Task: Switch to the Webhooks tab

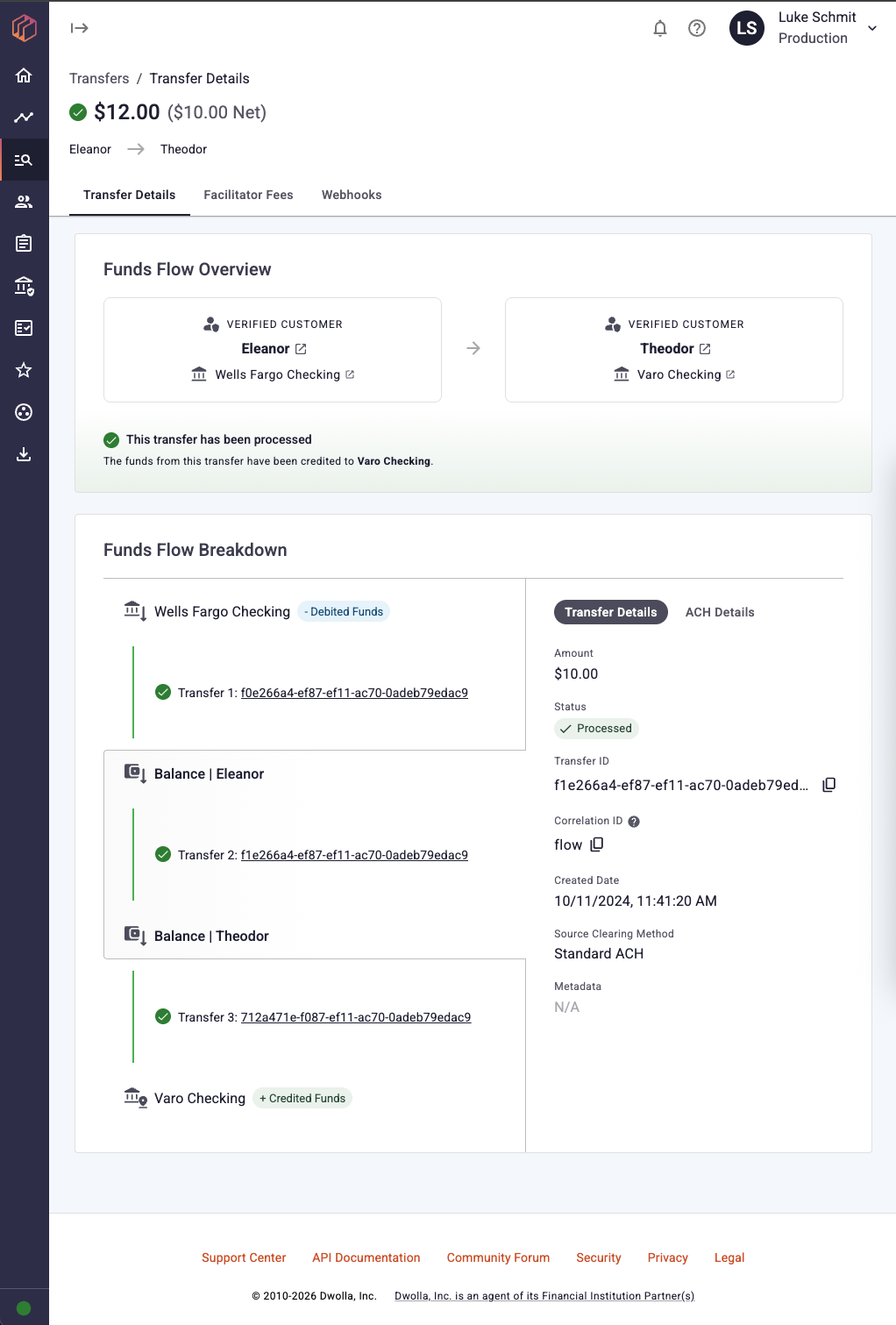Action: 352,195
